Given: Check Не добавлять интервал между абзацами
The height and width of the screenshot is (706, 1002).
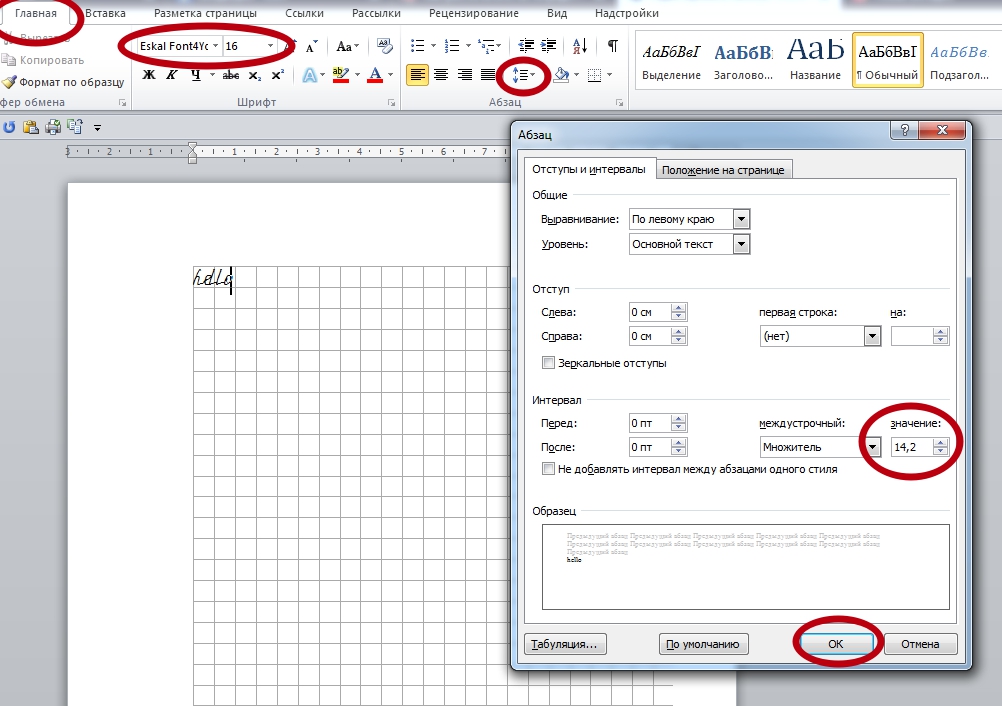Looking at the screenshot, I should pyautogui.click(x=548, y=468).
